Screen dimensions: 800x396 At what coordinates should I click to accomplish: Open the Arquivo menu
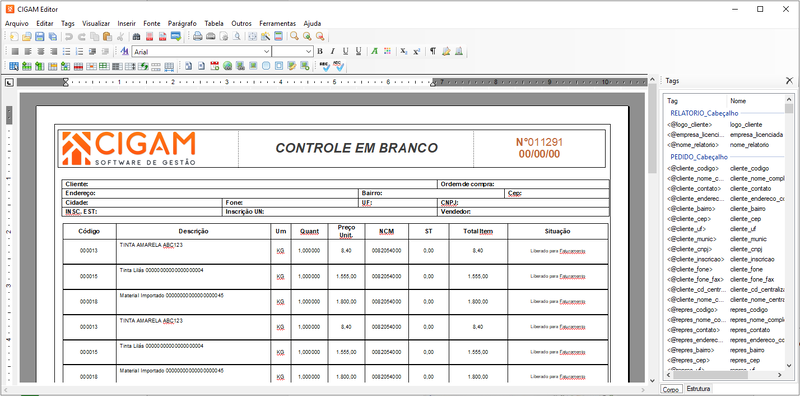click(x=17, y=23)
